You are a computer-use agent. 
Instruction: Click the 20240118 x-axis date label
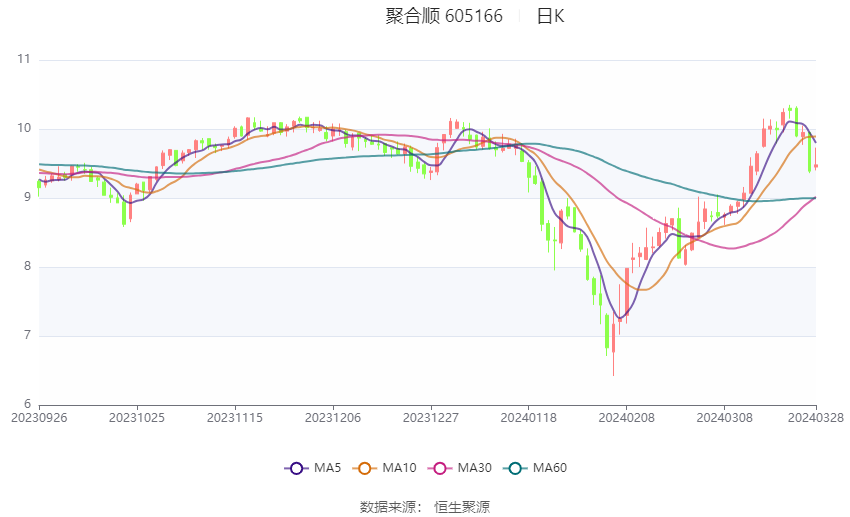pyautogui.click(x=528, y=417)
